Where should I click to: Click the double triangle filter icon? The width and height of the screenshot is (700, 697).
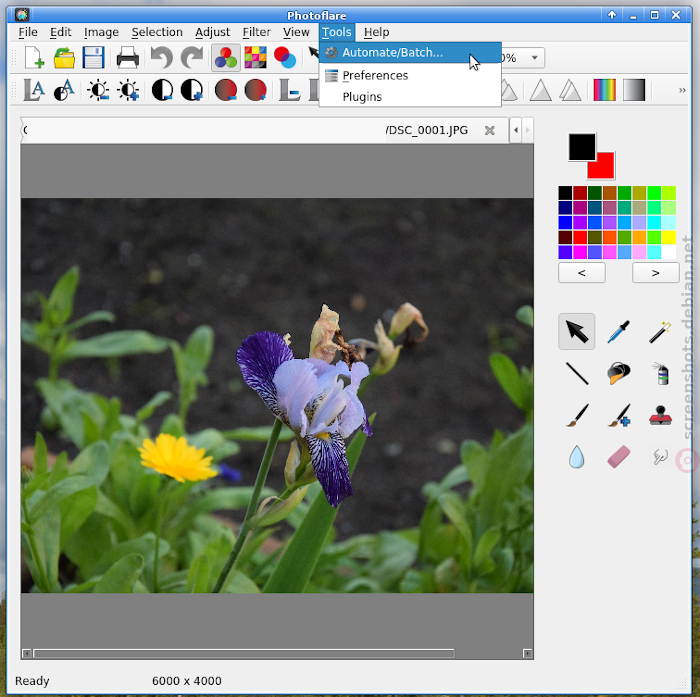(x=570, y=90)
